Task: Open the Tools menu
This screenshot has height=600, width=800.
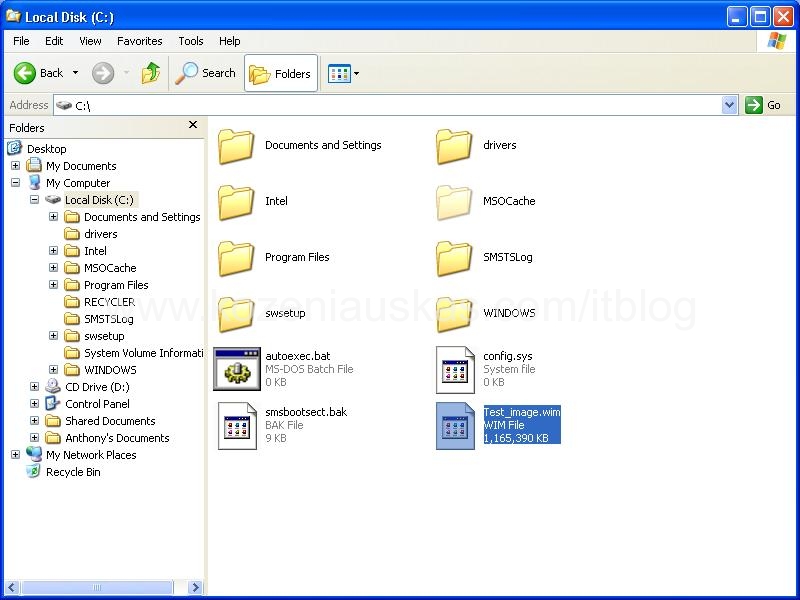Action: click(191, 41)
